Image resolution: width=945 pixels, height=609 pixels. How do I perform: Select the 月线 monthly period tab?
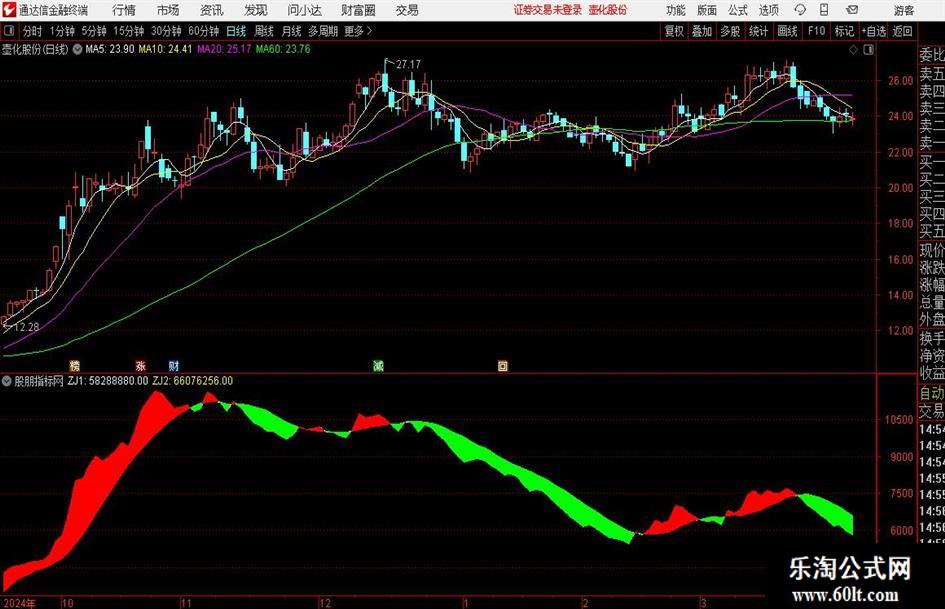click(291, 31)
